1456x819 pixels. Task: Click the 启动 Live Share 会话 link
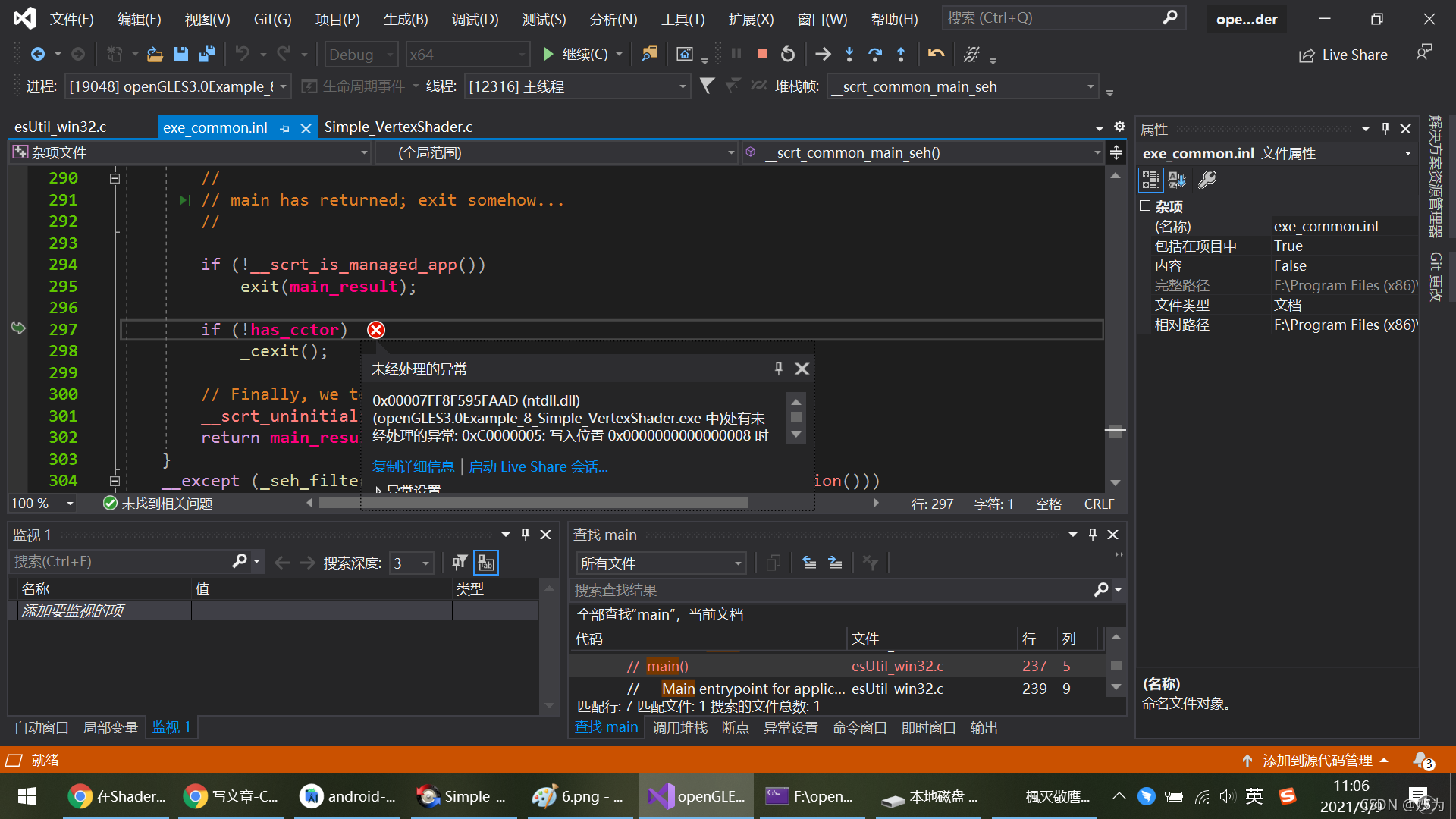[x=538, y=466]
